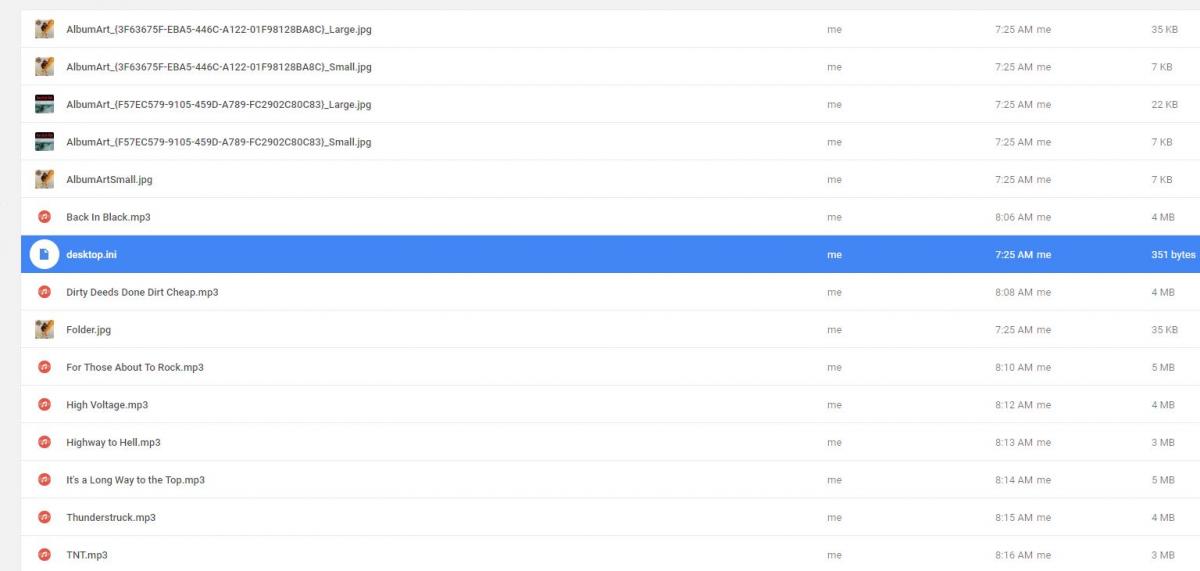Select It's a Long Way to the Top.mp3 name
Image resolution: width=1200 pixels, height=571 pixels.
(135, 480)
